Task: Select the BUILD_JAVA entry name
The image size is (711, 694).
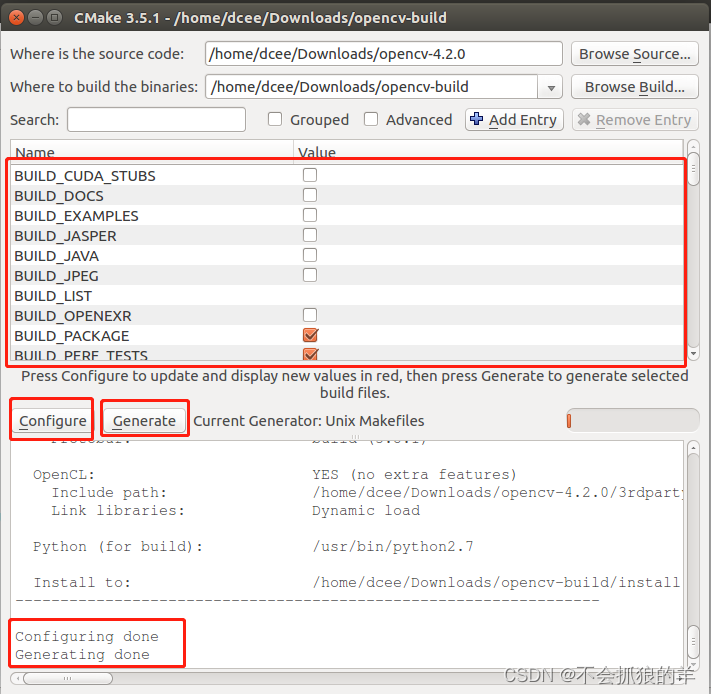Action: click(x=57, y=256)
